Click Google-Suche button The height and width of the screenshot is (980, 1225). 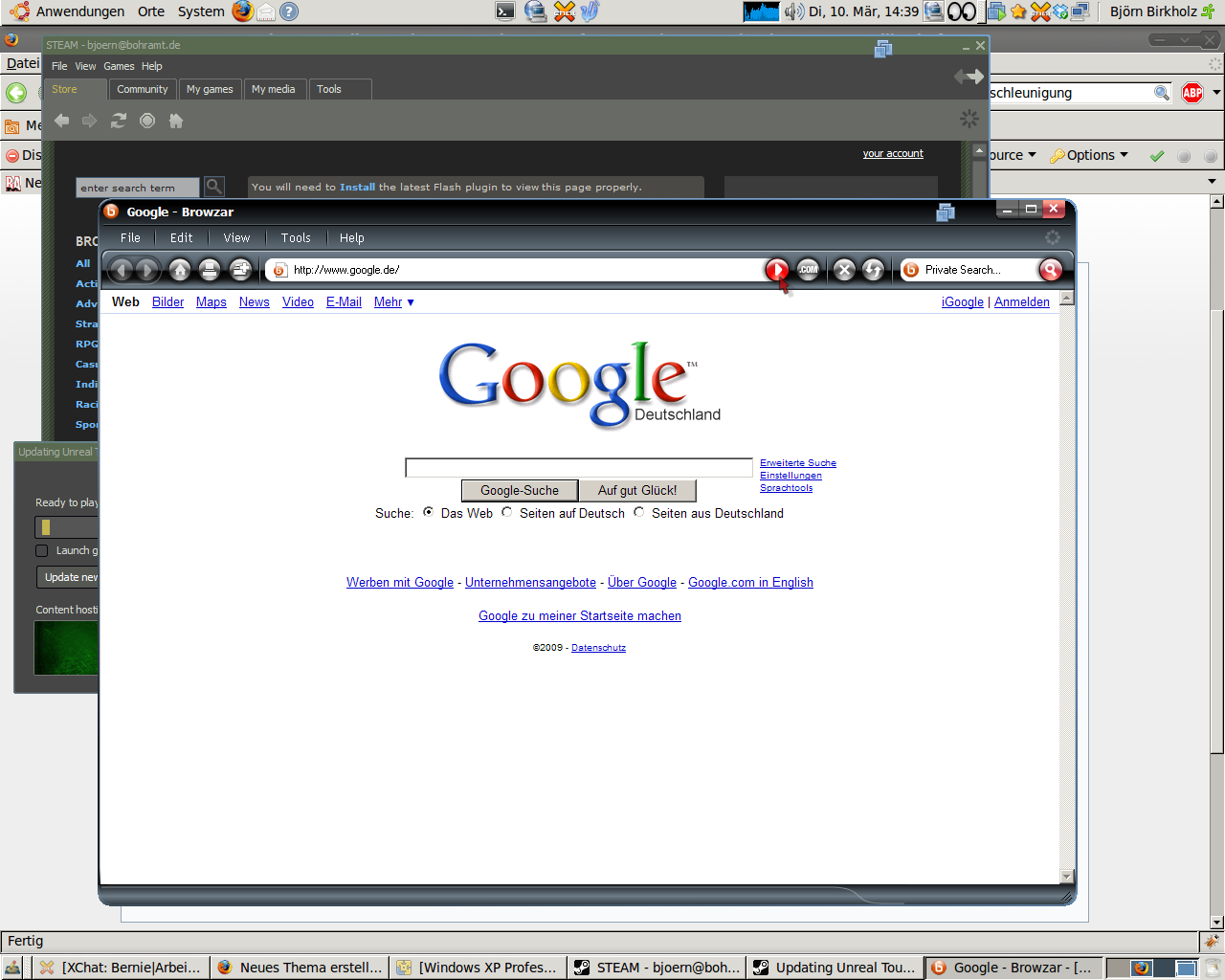click(x=520, y=490)
